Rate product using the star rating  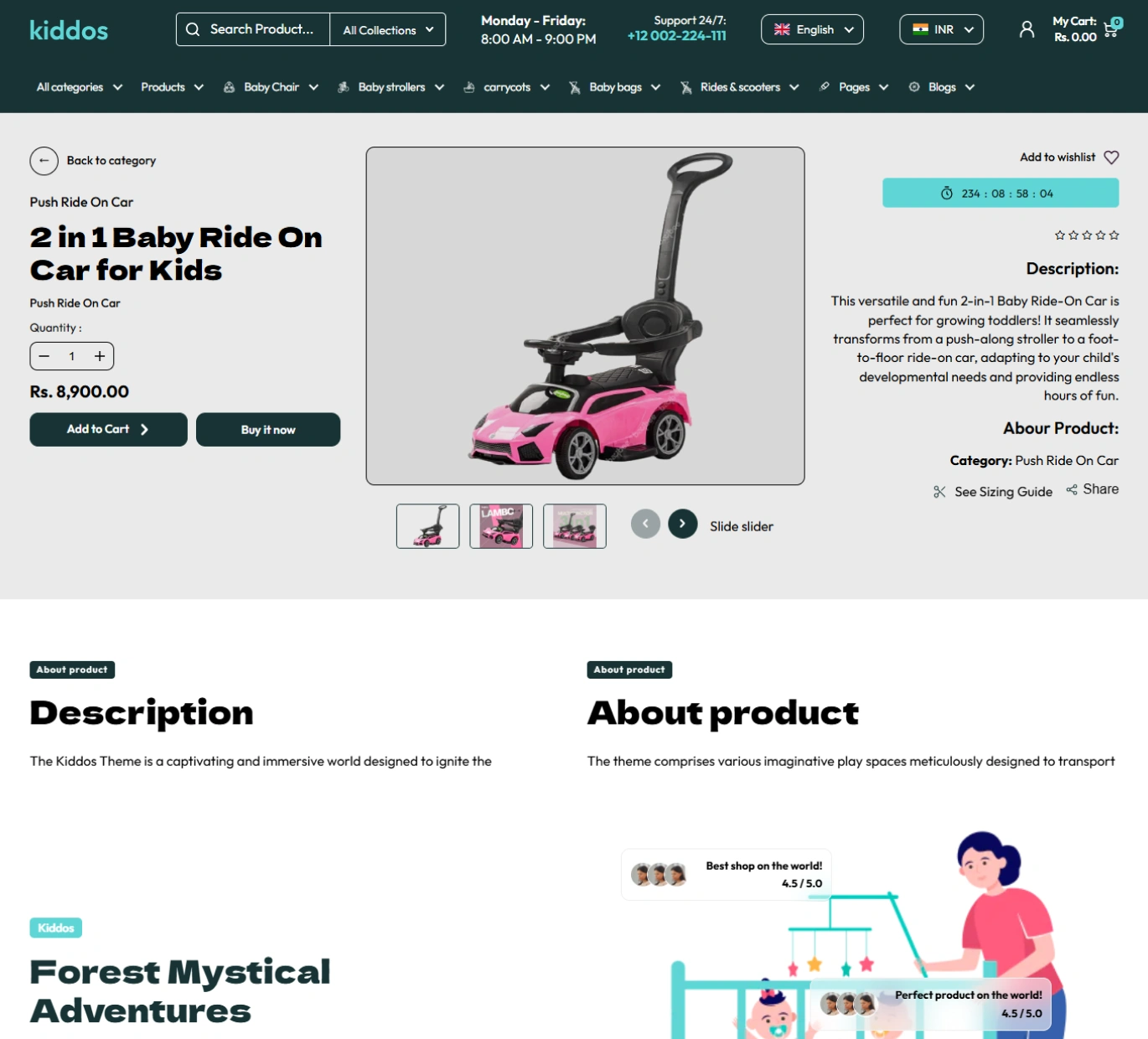coord(1087,235)
